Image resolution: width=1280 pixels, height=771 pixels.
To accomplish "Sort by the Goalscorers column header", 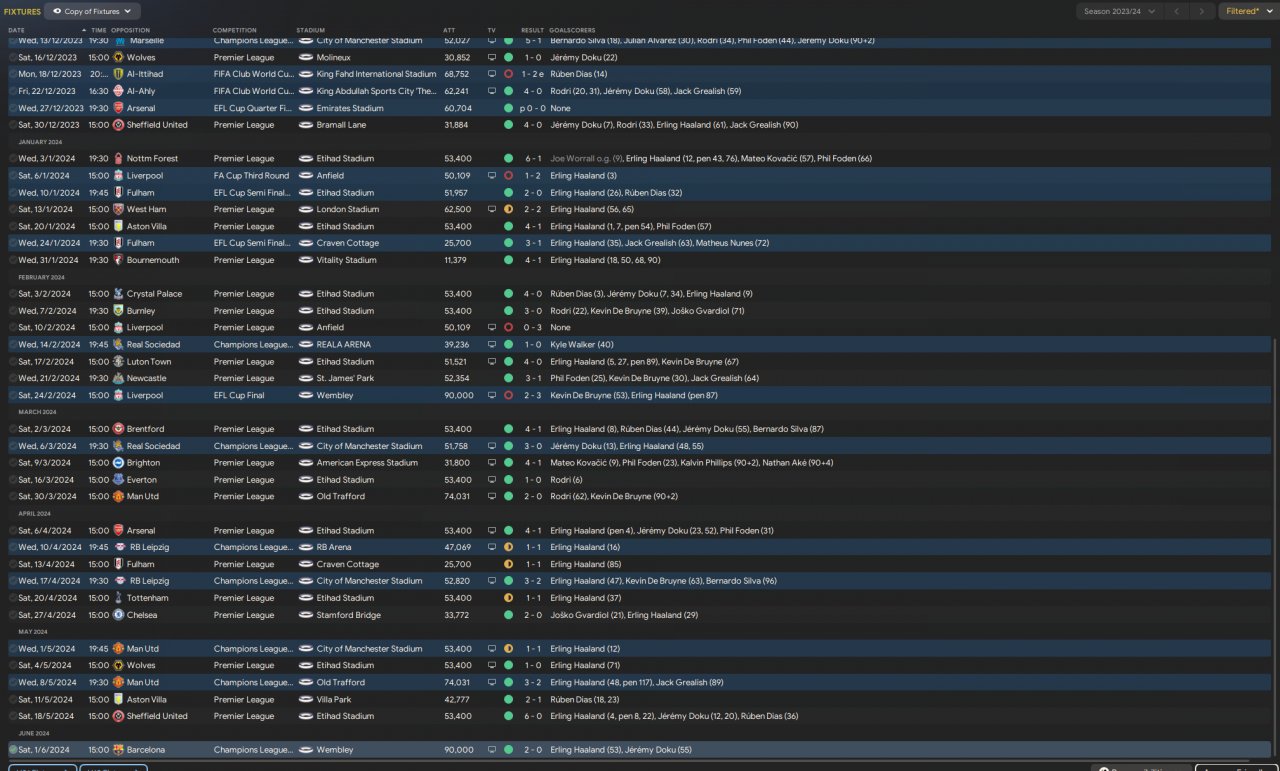I will tap(573, 30).
